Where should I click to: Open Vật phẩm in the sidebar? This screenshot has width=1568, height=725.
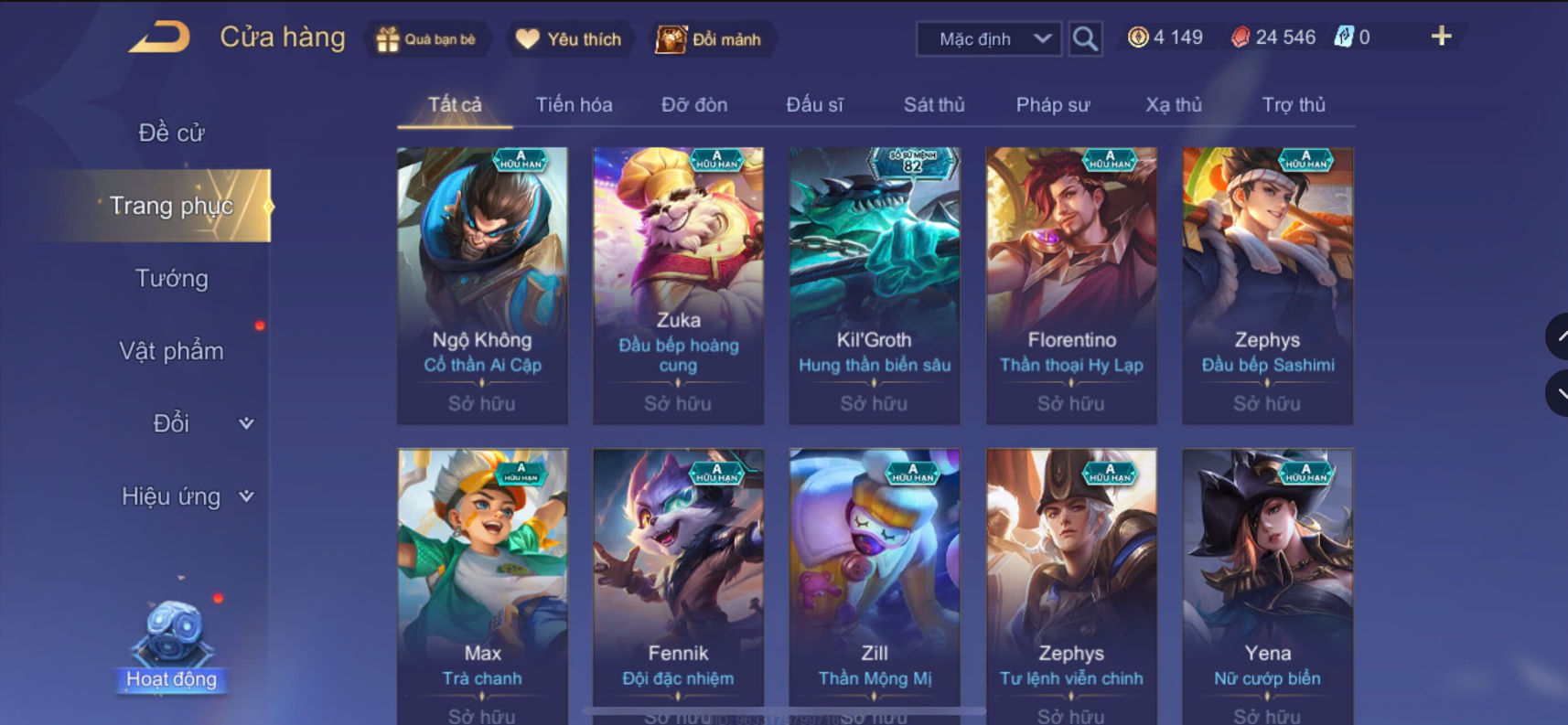click(171, 350)
